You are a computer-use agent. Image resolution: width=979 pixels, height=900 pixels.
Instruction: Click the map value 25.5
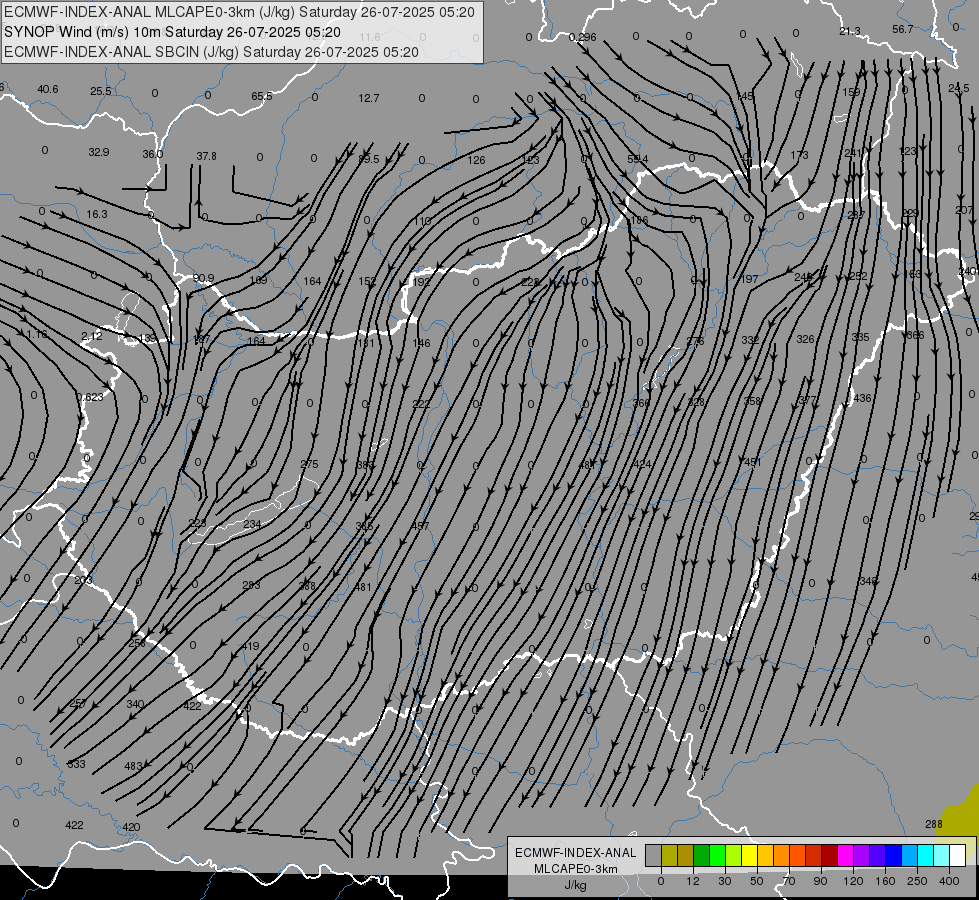point(101,91)
